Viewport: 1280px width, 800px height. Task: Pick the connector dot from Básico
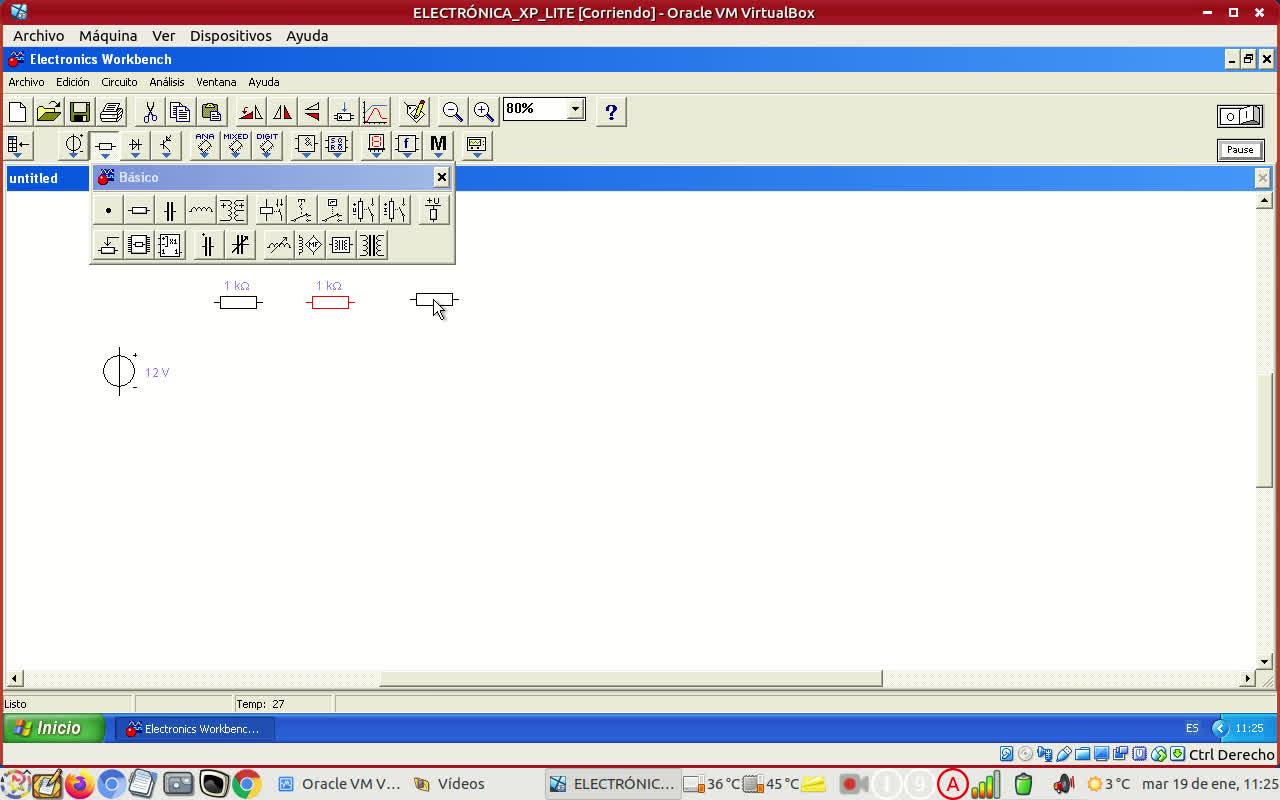(x=108, y=211)
